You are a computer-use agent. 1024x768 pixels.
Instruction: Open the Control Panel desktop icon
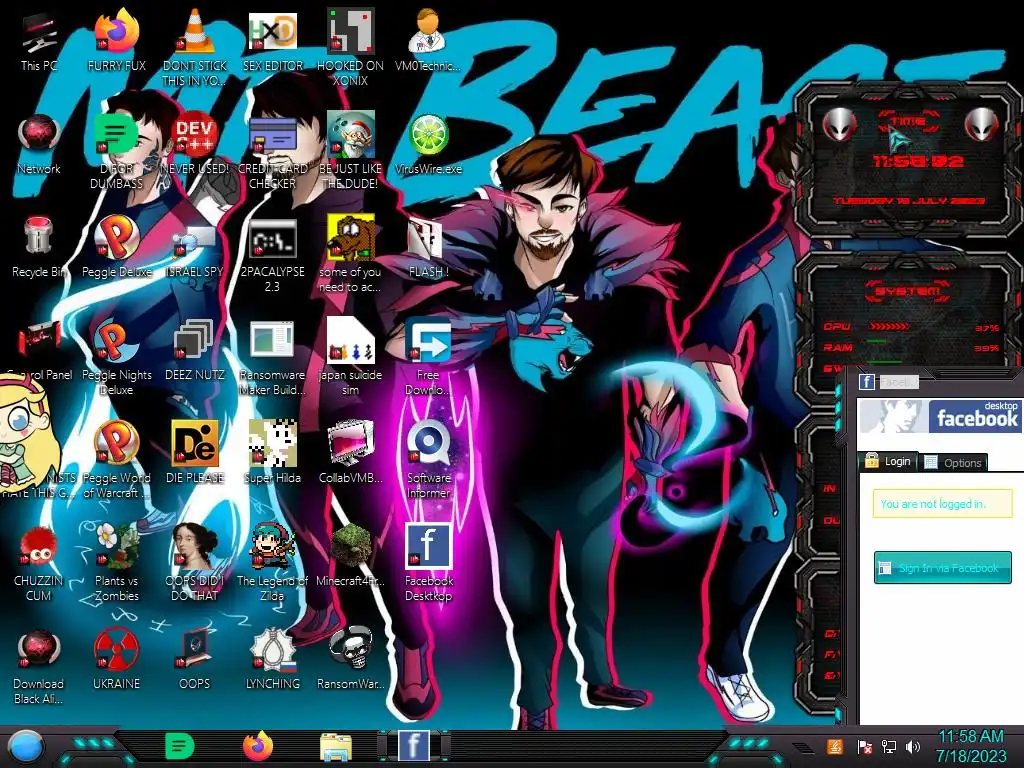[39, 350]
